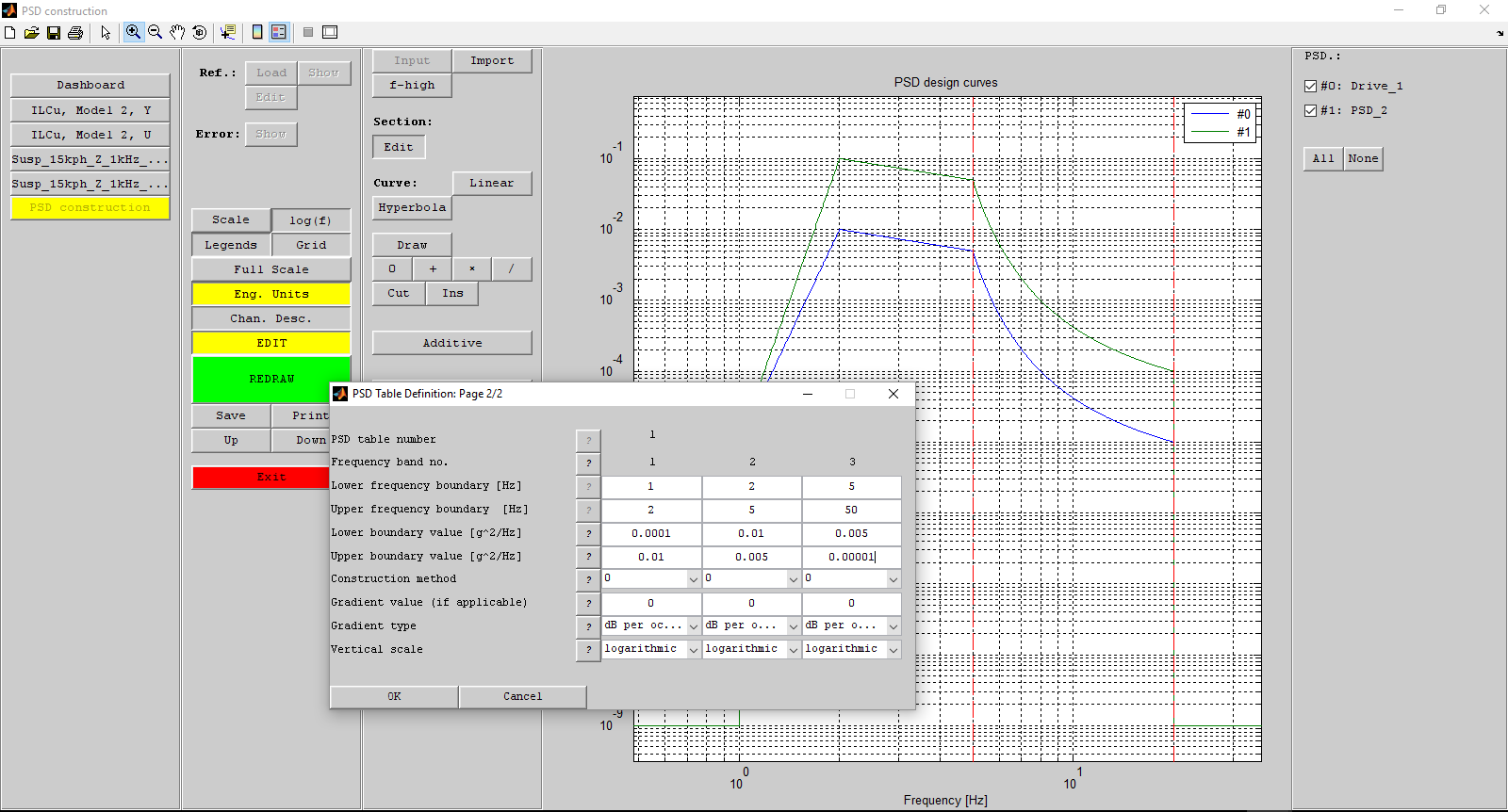Screen dimensions: 1508x812
Task: Click OK in PSD Table Definition dialog
Action: [394, 696]
